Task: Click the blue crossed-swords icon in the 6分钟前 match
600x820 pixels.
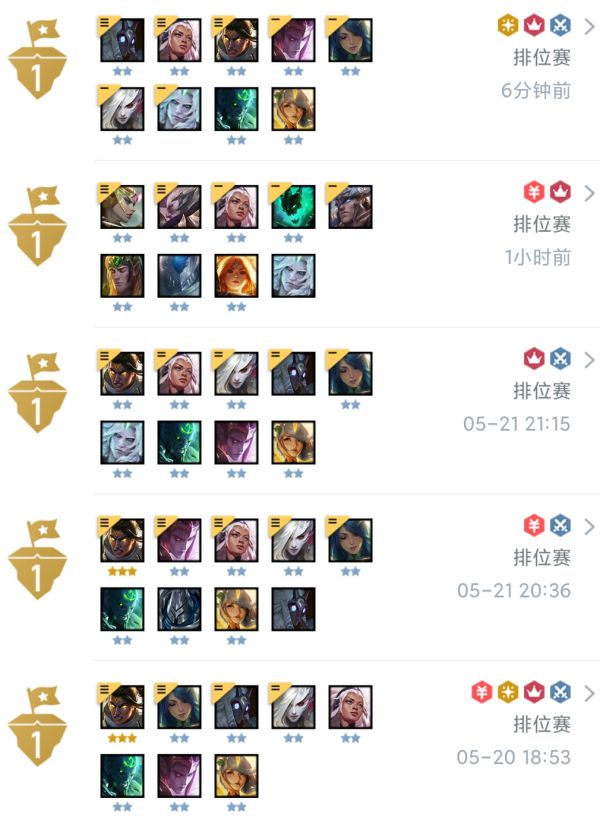Action: pos(560,25)
